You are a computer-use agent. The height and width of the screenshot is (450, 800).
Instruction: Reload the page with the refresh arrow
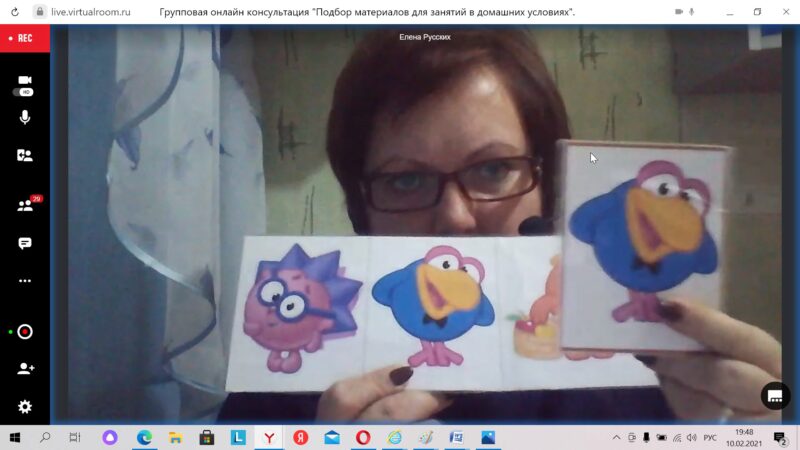pyautogui.click(x=15, y=12)
